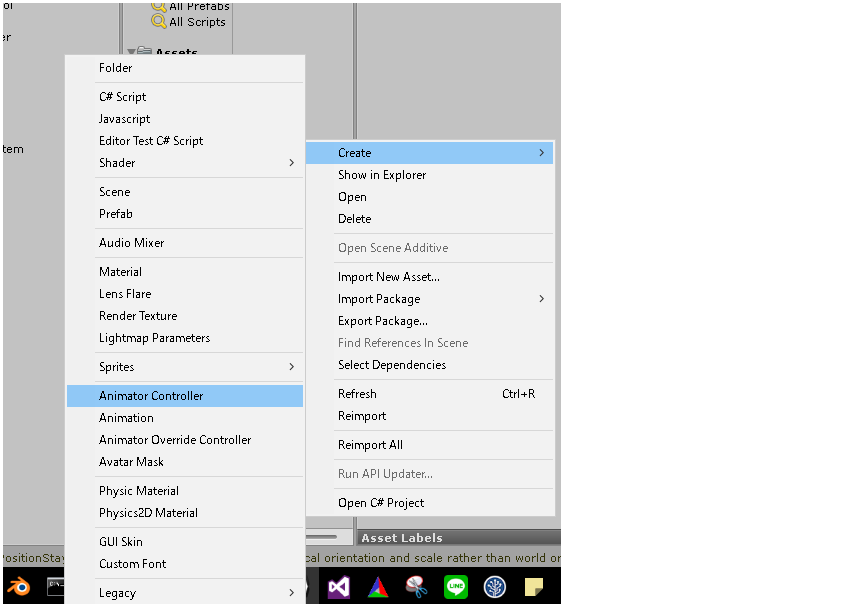Screen dimensions: 862x604
Task: Choose Open in the context menu
Action: click(429, 197)
